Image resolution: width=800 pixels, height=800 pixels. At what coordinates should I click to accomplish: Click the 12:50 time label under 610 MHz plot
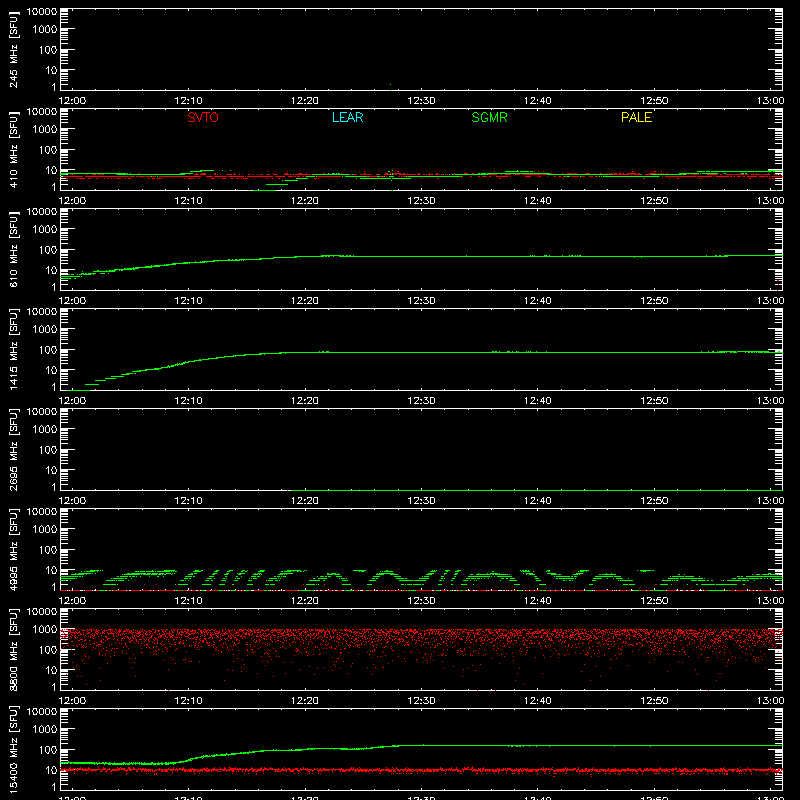click(654, 301)
